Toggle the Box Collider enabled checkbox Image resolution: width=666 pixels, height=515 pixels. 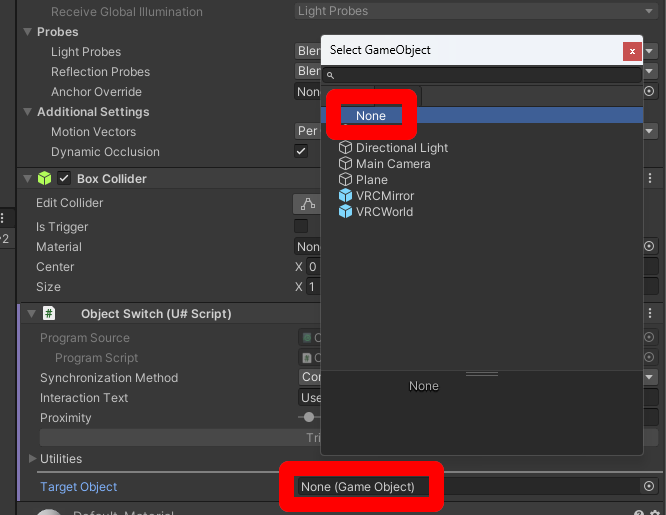click(x=64, y=178)
